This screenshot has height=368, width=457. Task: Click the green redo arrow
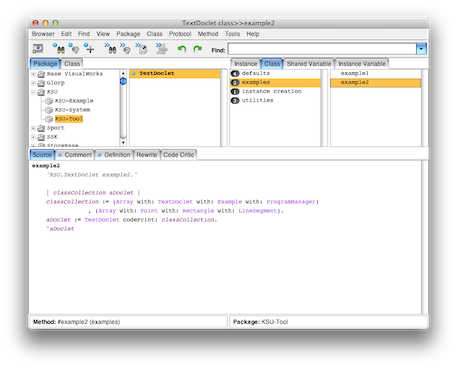[198, 49]
